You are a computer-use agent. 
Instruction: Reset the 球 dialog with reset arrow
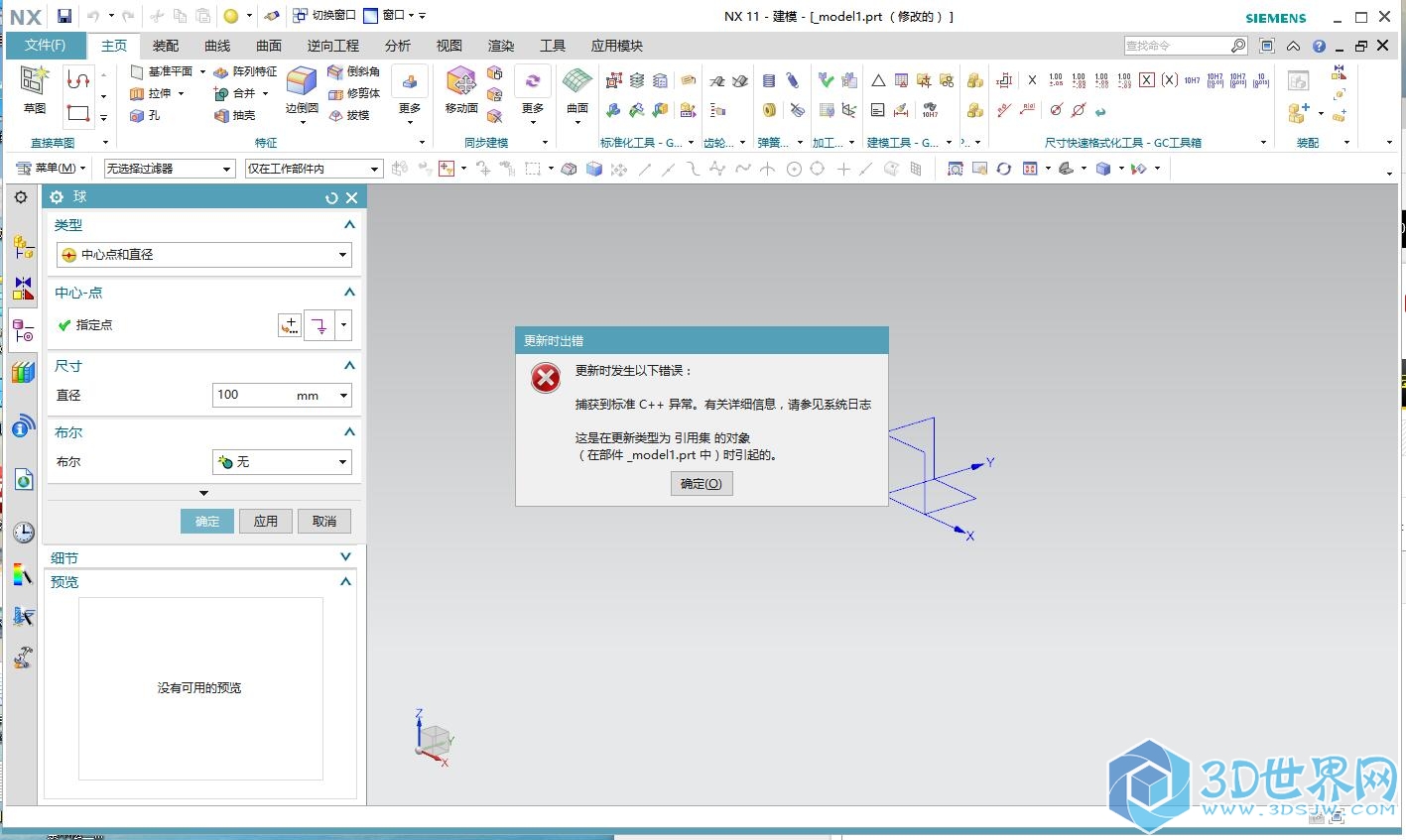(x=331, y=197)
